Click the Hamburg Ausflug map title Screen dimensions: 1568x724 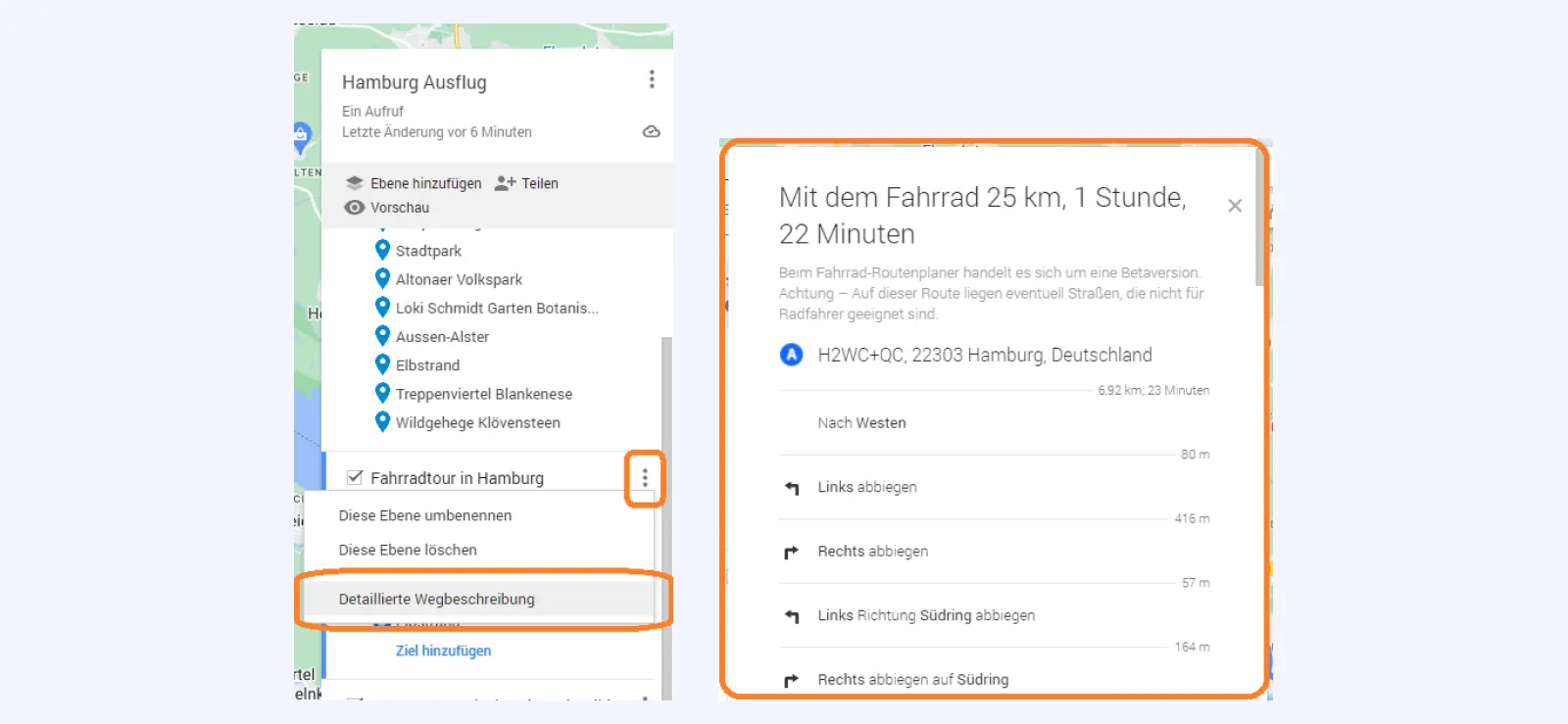point(415,82)
